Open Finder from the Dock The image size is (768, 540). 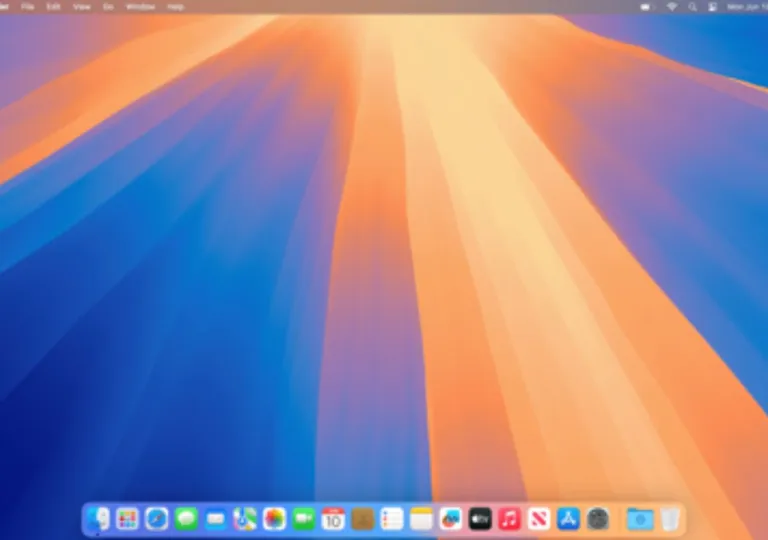98,518
